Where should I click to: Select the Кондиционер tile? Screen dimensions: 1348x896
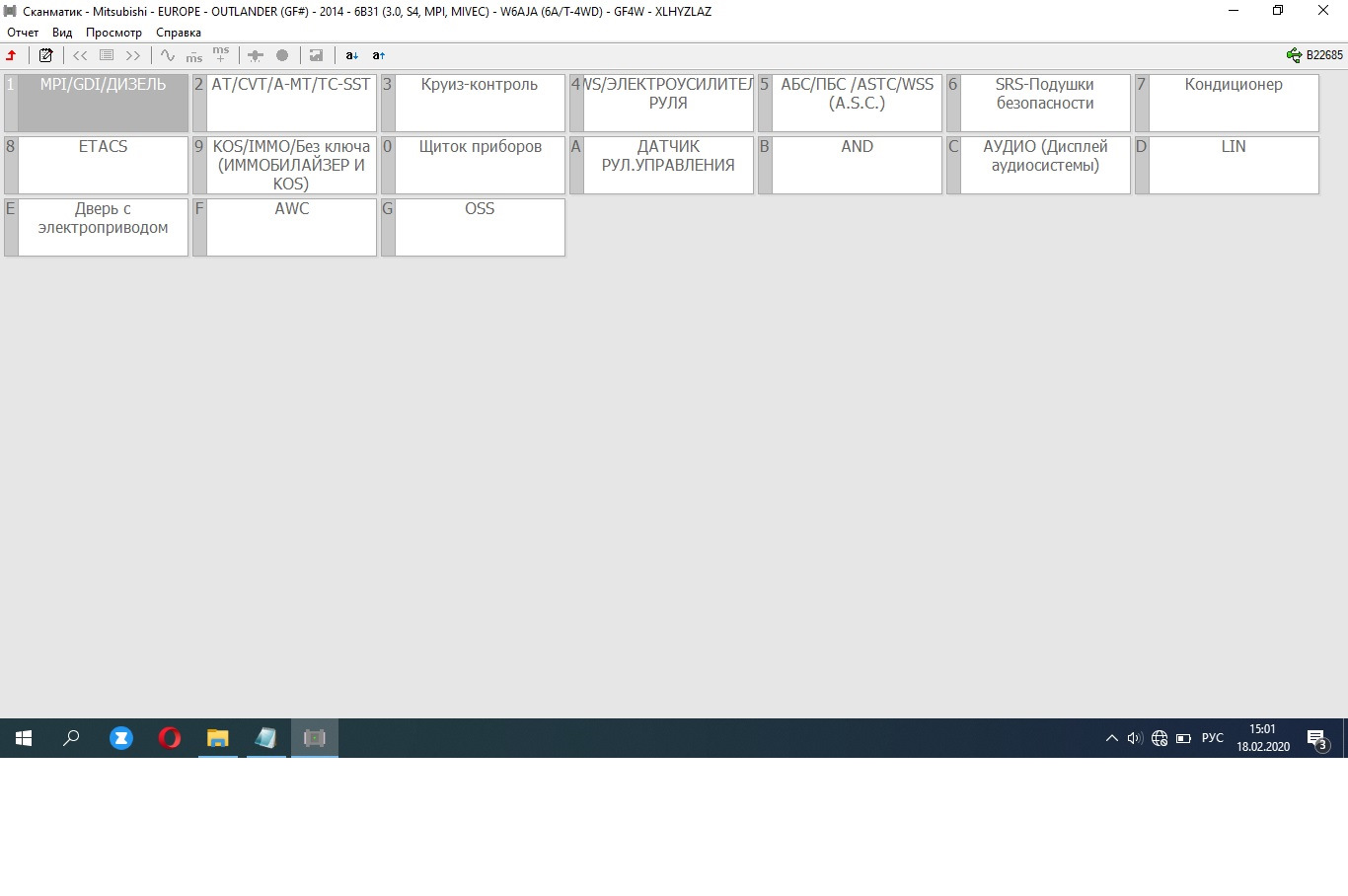coord(1228,103)
